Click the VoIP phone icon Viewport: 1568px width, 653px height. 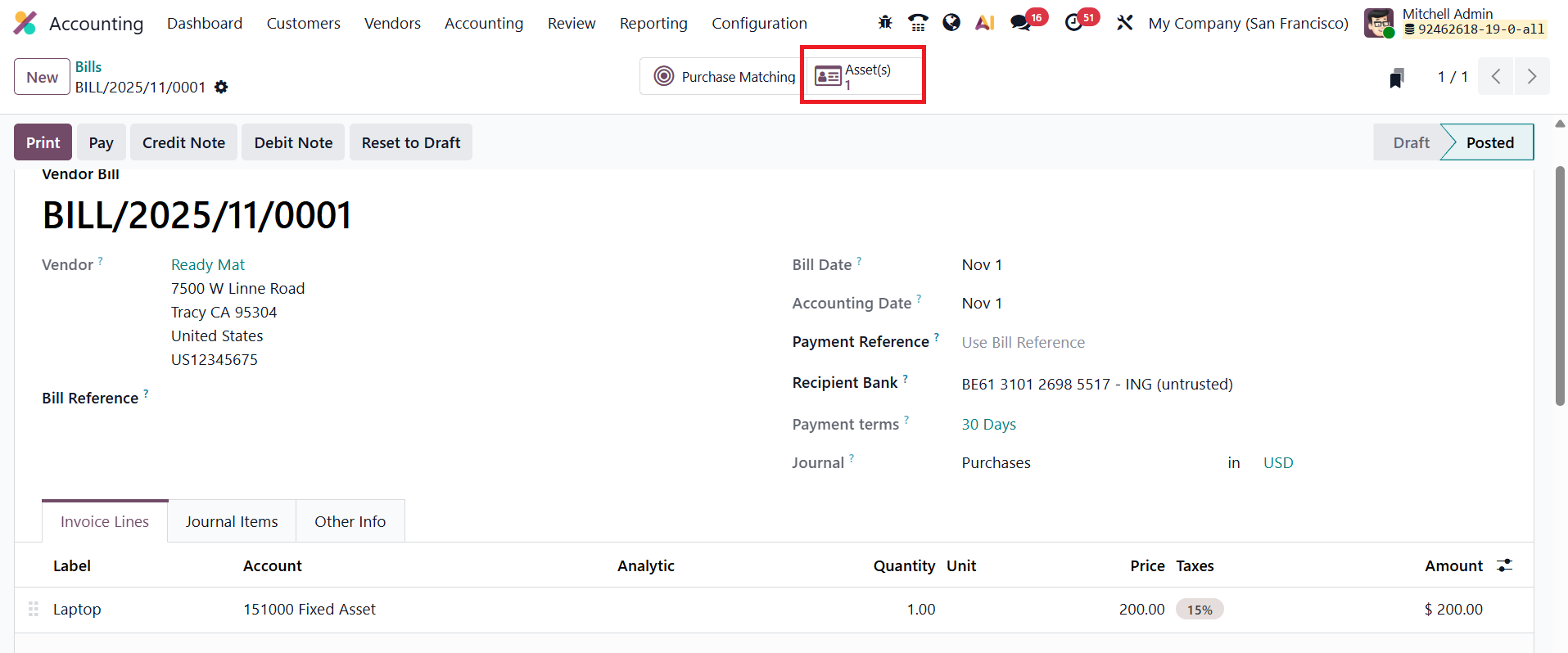pyautogui.click(x=918, y=23)
